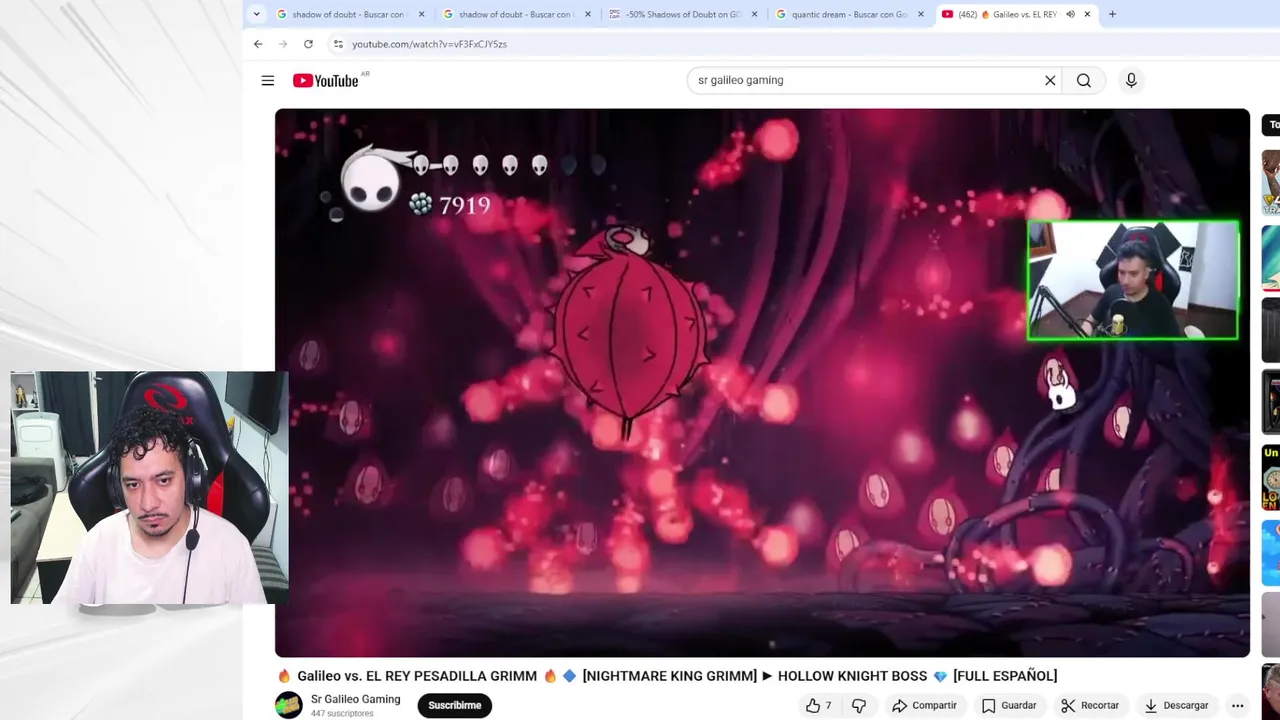The width and height of the screenshot is (1280, 720).
Task: Open Sr Galileo Gaming channel avatar
Action: 289,705
